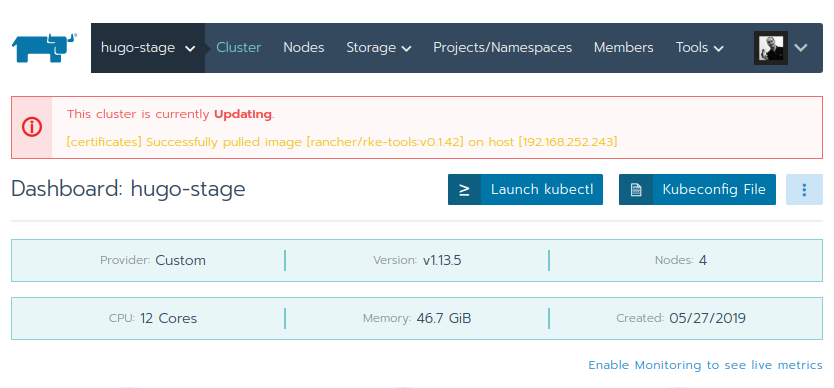Click the document icon on Kubeconfig File
The image size is (834, 388).
click(x=636, y=189)
